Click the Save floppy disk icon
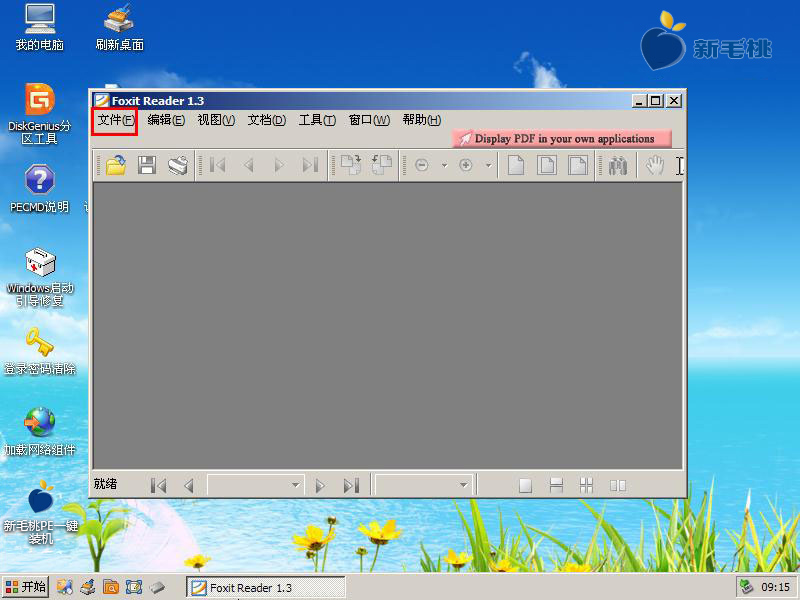Image resolution: width=800 pixels, height=600 pixels. (x=147, y=165)
